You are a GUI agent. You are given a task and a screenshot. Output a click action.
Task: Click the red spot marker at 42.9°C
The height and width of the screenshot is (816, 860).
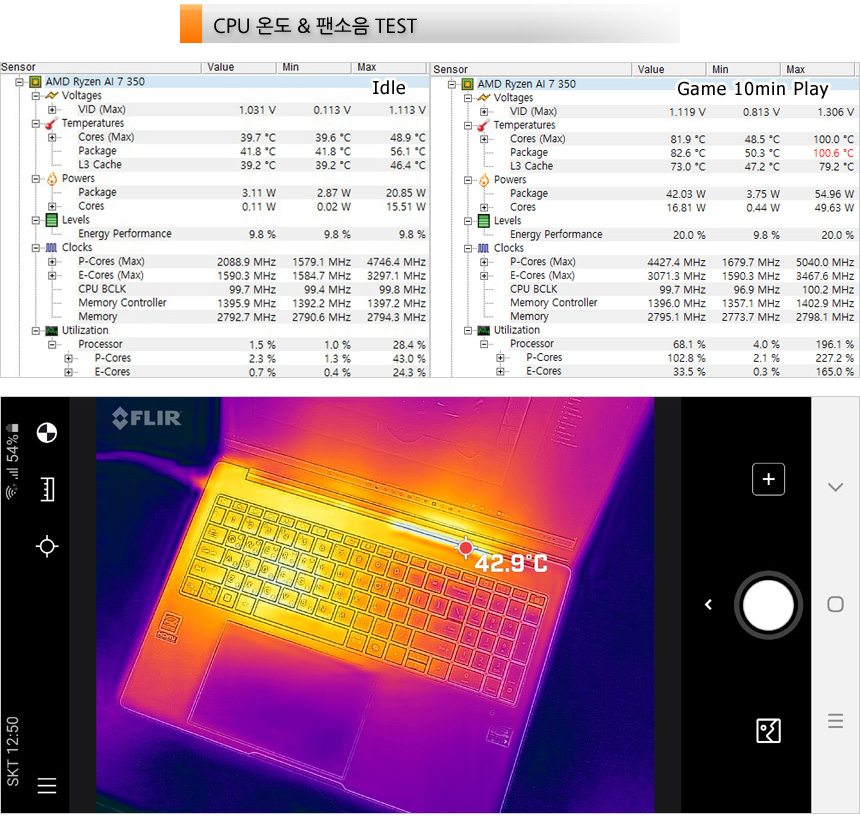pyautogui.click(x=466, y=548)
